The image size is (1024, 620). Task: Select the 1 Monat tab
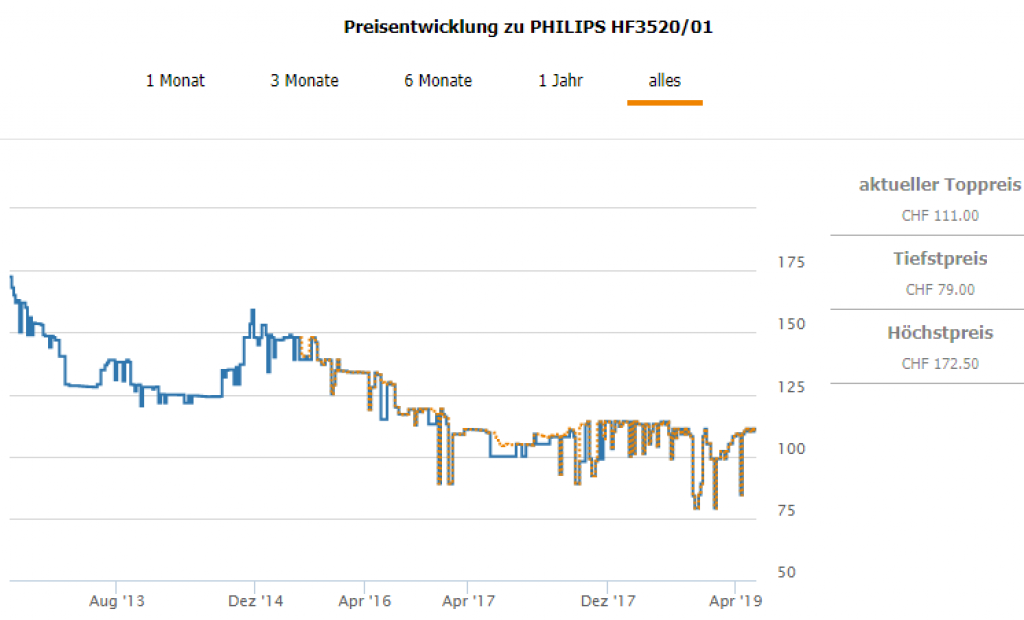click(175, 81)
